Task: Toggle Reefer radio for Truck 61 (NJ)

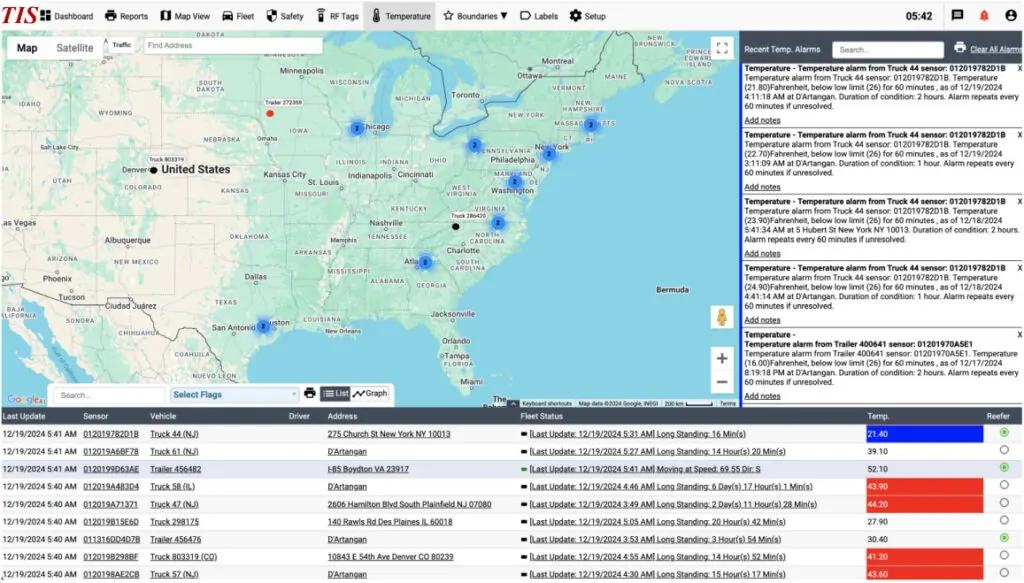Action: [x=1004, y=450]
